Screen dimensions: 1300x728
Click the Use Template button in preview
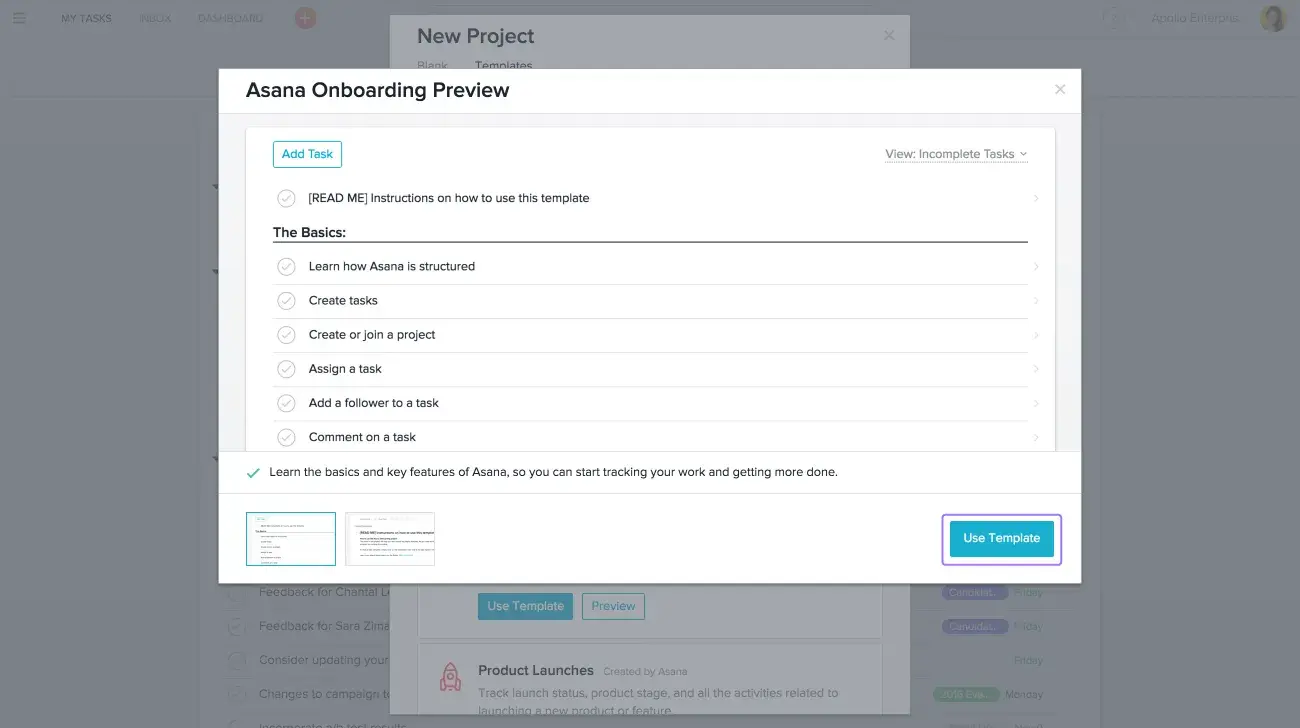point(1001,538)
